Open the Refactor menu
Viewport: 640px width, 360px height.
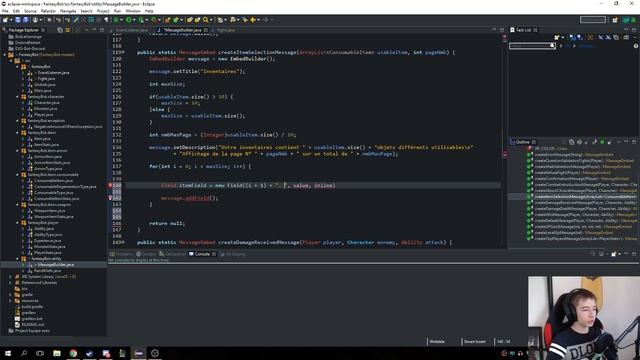48,11
